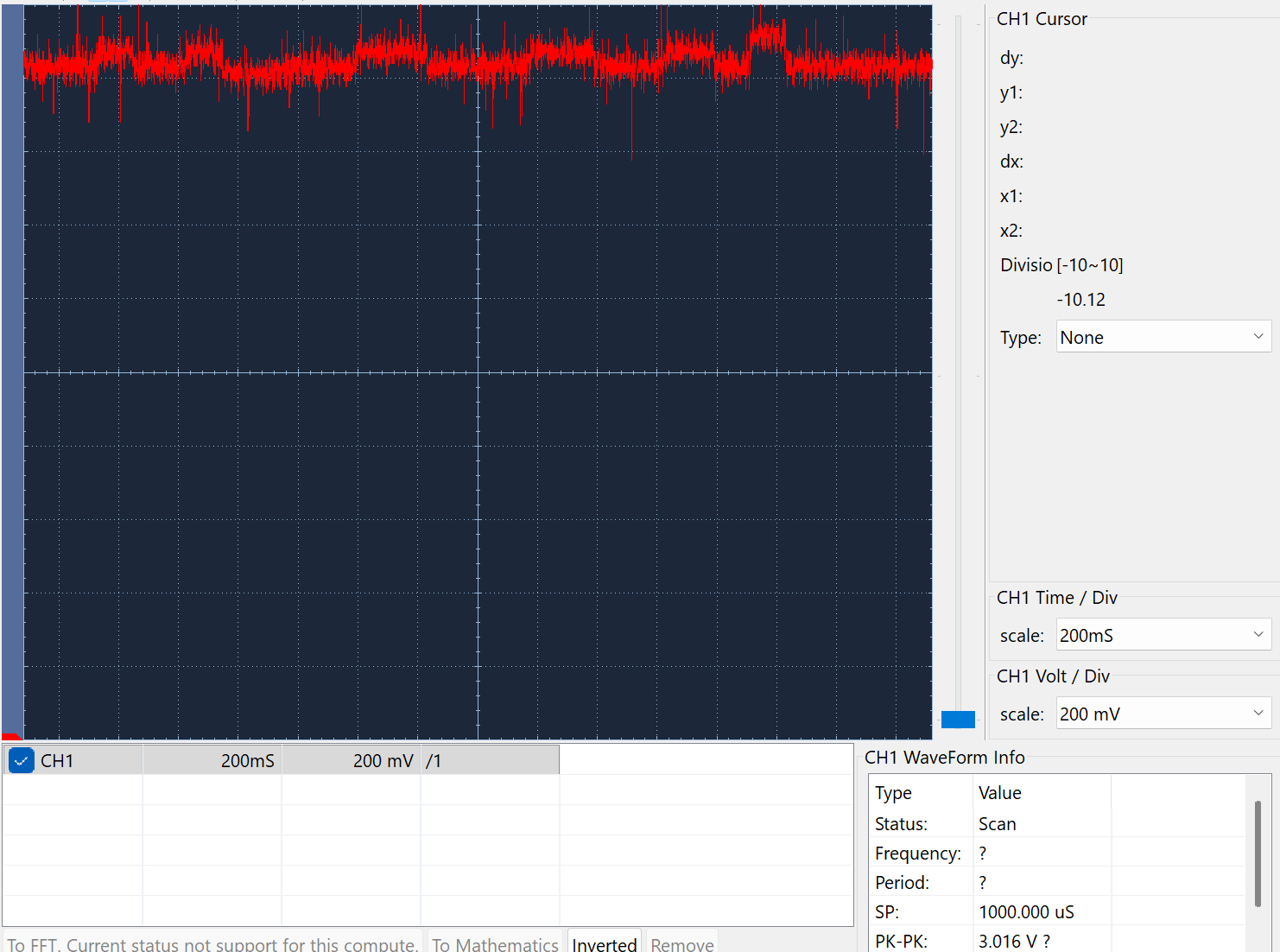Click the Waveform Info panel scrollbar
The image size is (1280, 952).
pyautogui.click(x=1258, y=854)
